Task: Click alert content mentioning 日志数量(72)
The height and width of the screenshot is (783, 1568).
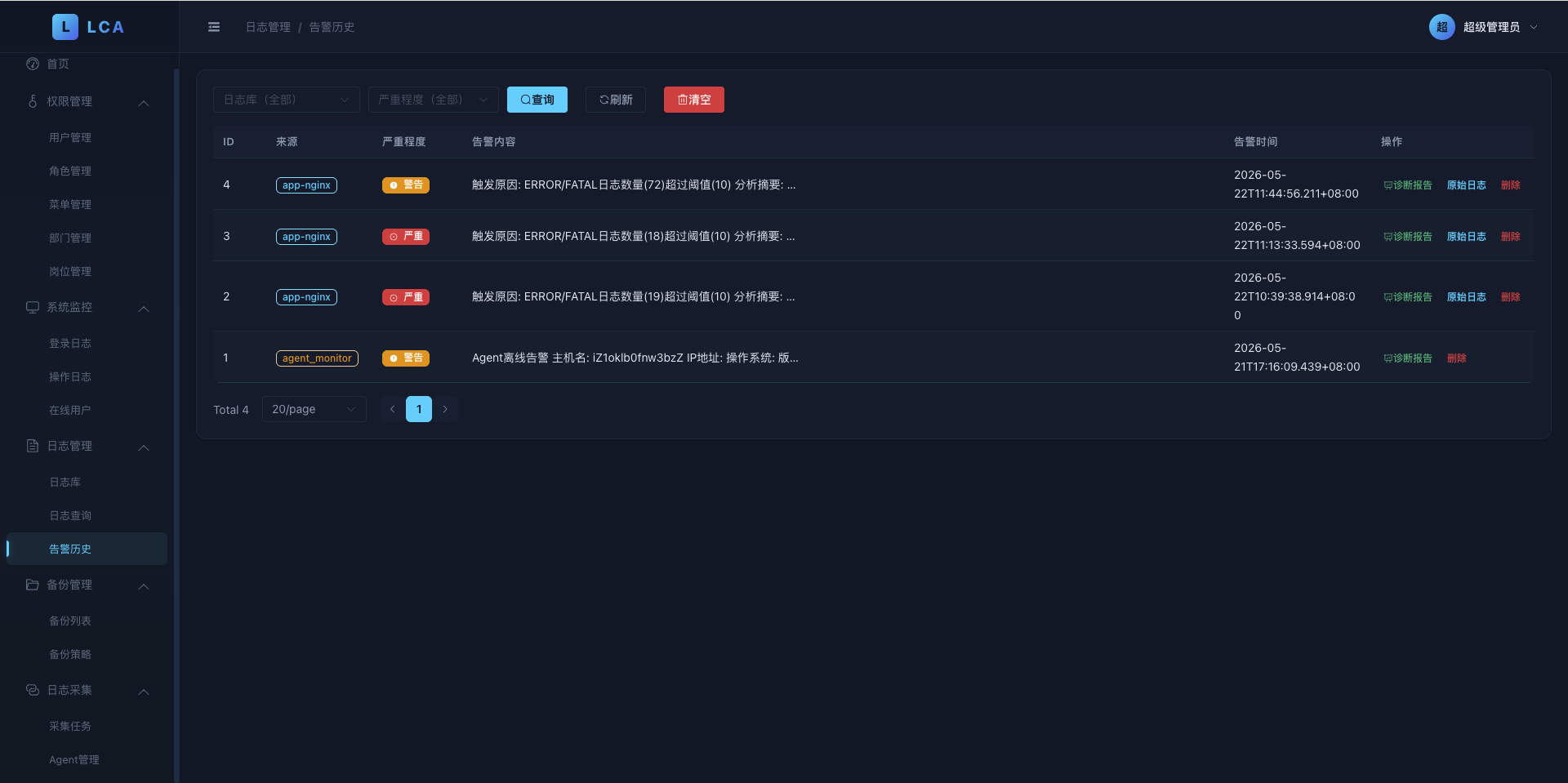Action: click(x=634, y=185)
